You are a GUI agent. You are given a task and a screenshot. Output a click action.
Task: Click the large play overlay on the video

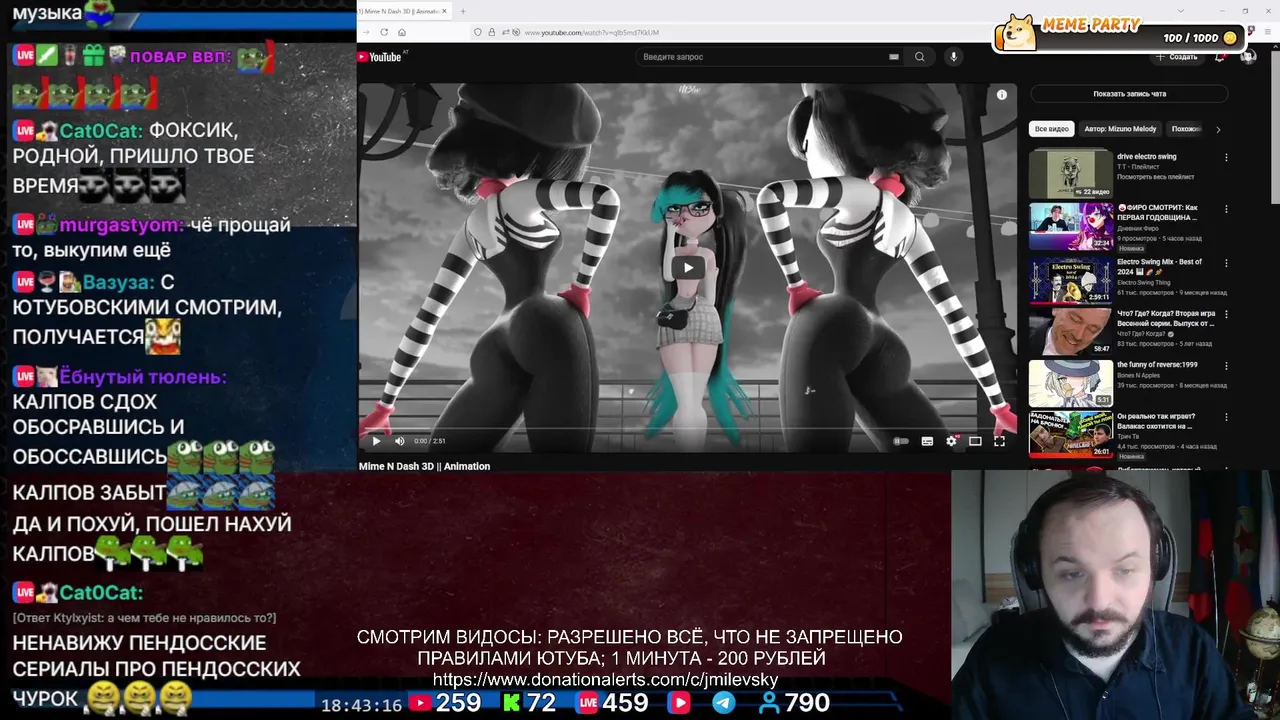[688, 267]
